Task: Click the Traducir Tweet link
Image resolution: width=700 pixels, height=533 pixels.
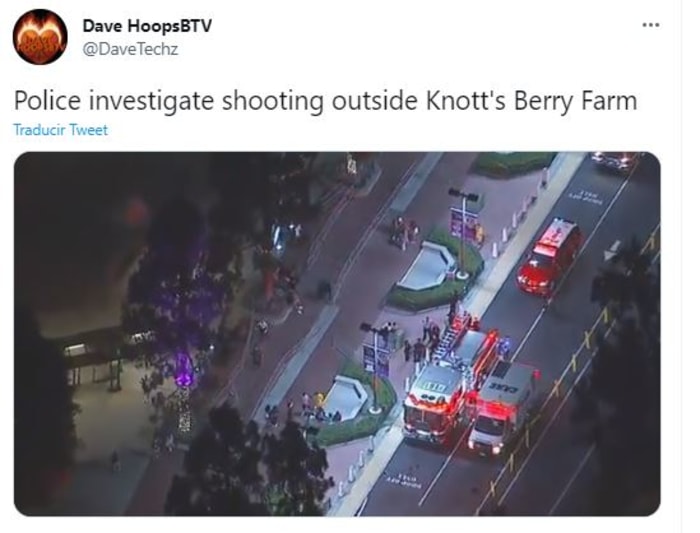Action: point(61,130)
